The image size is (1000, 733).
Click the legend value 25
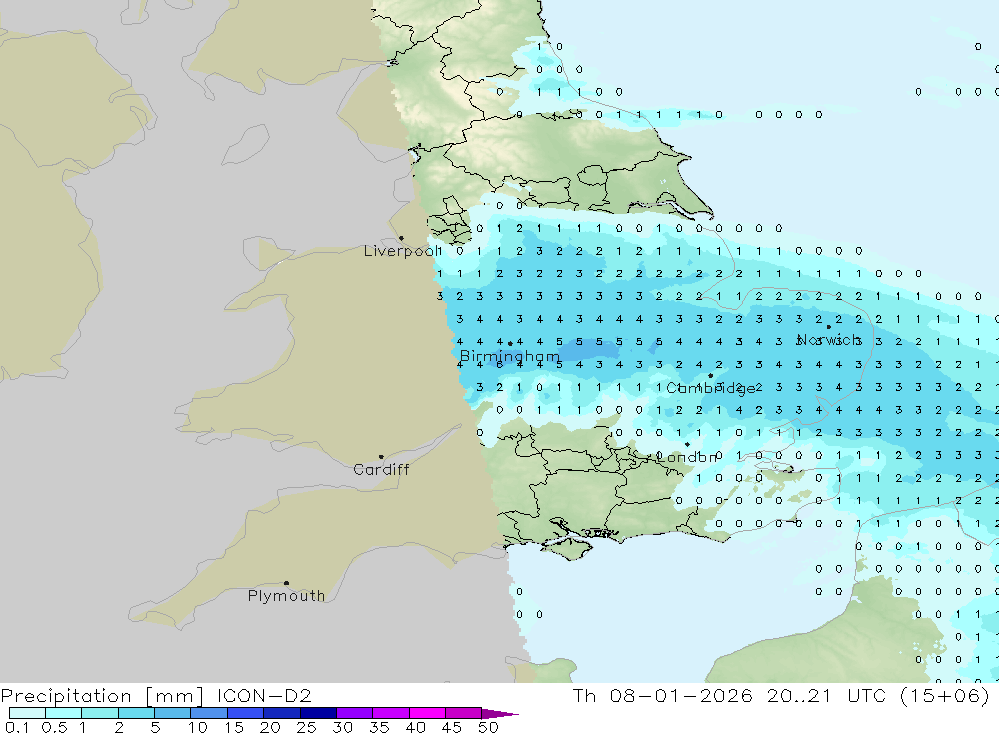coord(306,727)
